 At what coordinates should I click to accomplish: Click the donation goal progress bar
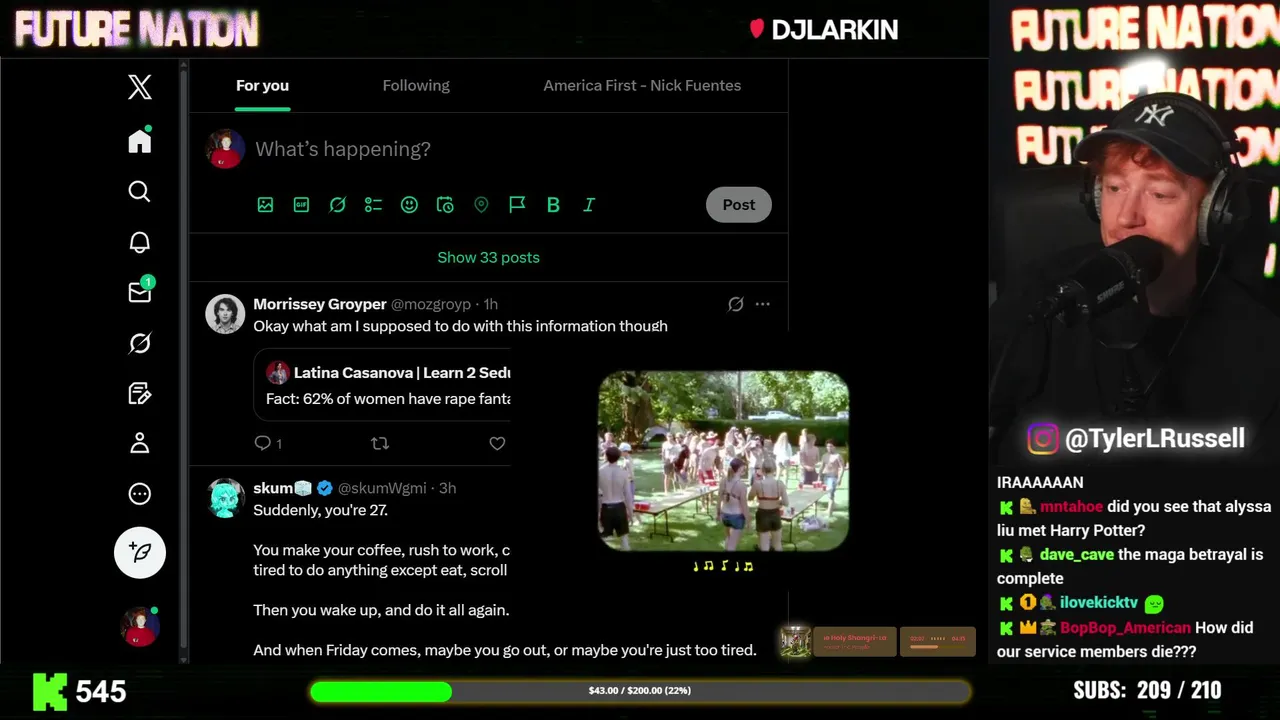pyautogui.click(x=640, y=691)
